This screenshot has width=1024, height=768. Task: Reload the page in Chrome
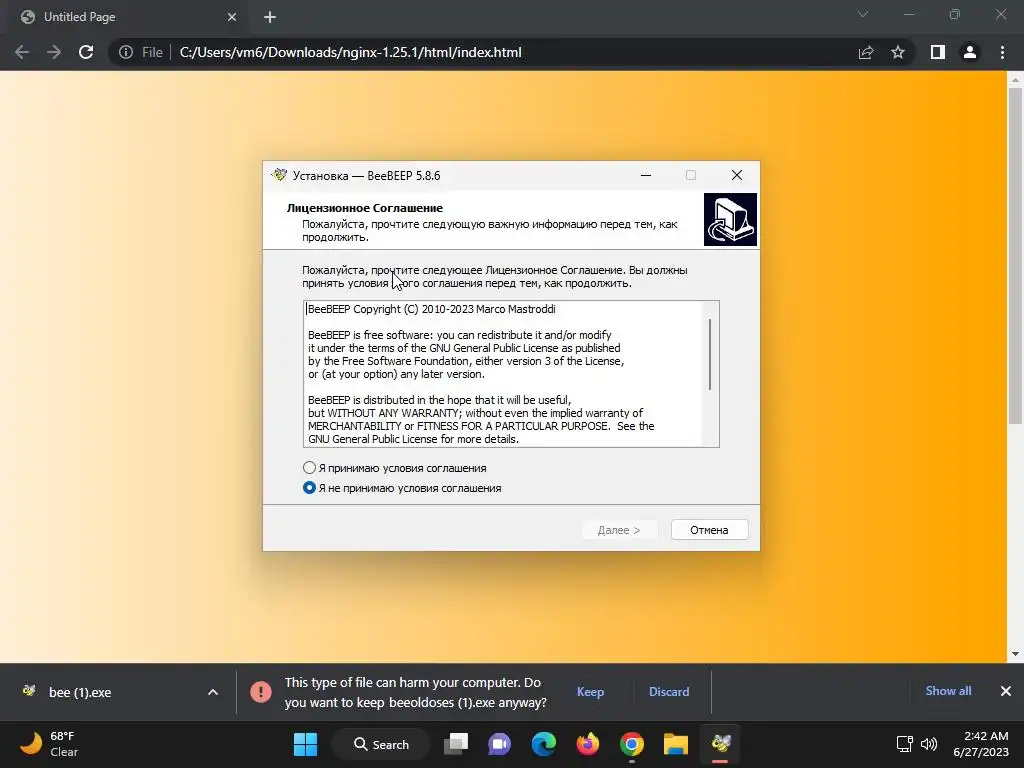pyautogui.click(x=86, y=52)
